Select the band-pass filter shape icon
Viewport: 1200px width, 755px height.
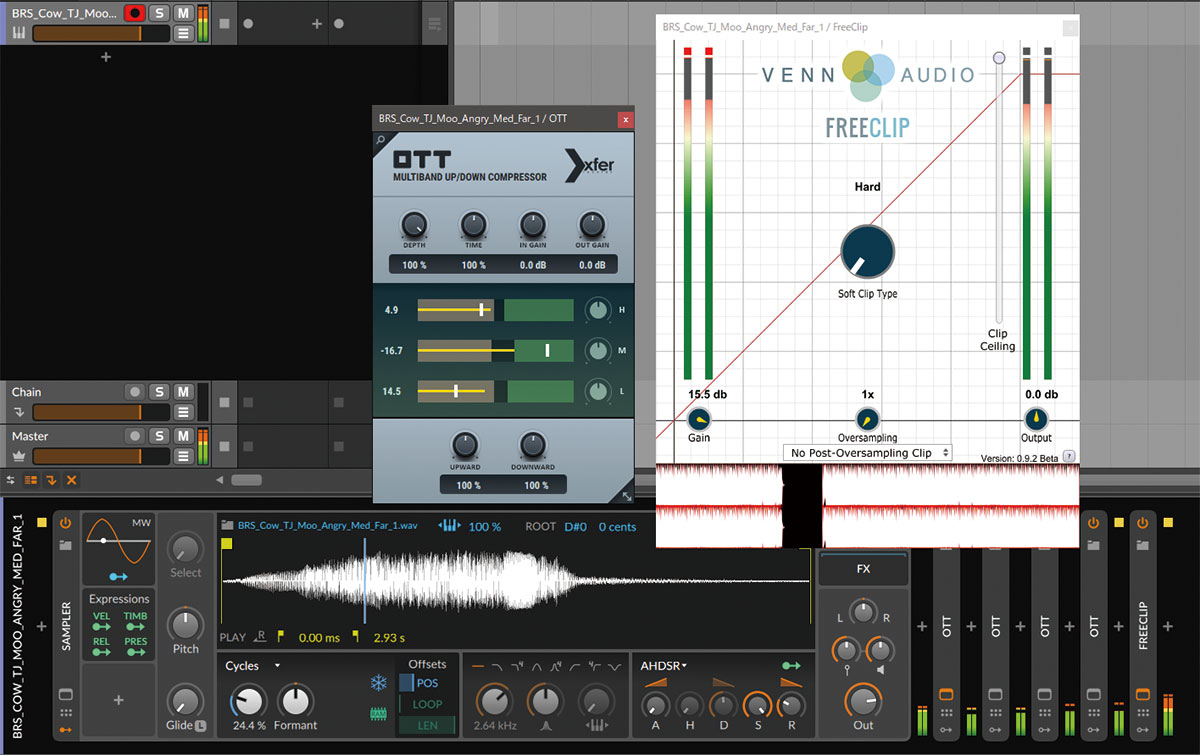coord(538,665)
